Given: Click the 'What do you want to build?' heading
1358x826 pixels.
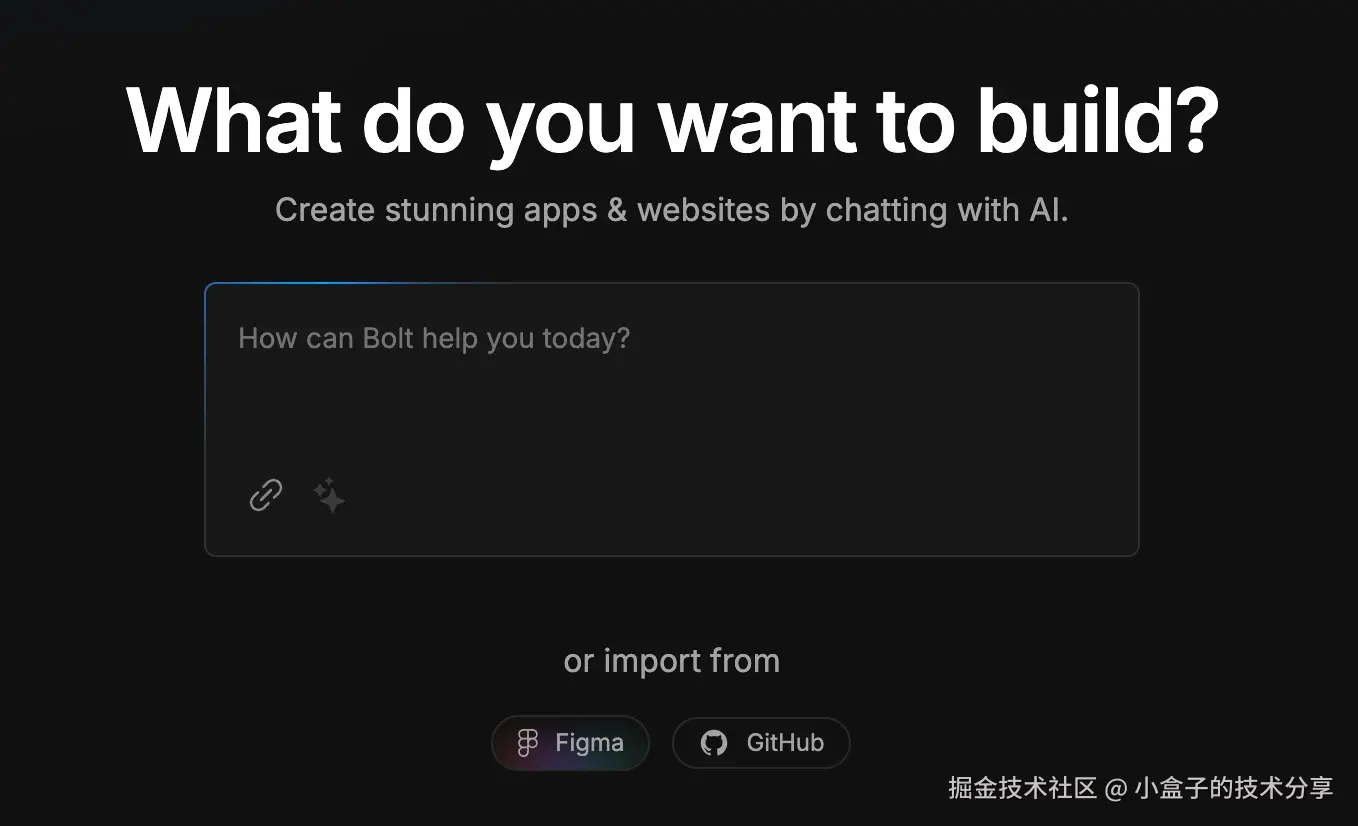Looking at the screenshot, I should (x=672, y=120).
